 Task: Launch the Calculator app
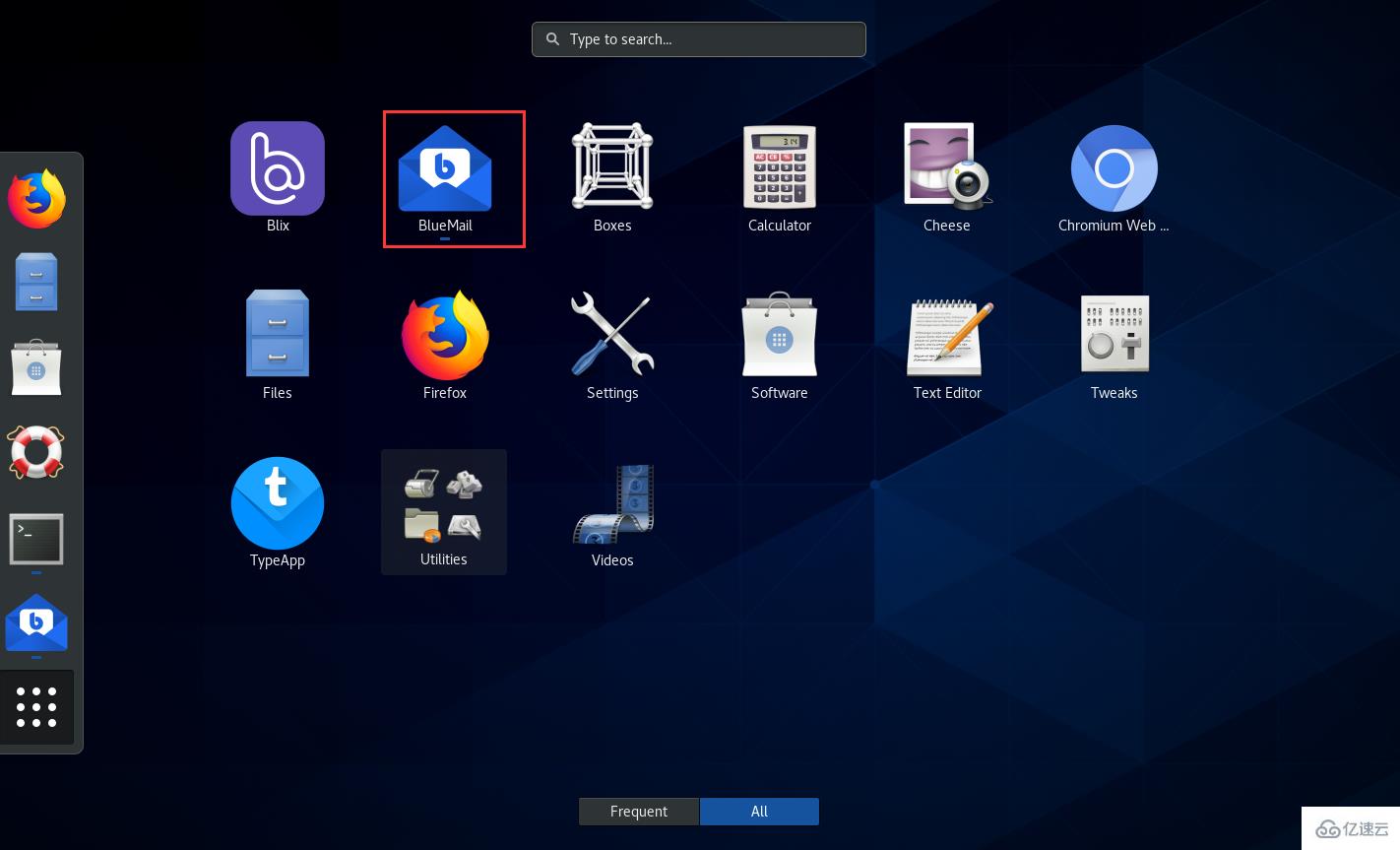pyautogui.click(x=780, y=165)
